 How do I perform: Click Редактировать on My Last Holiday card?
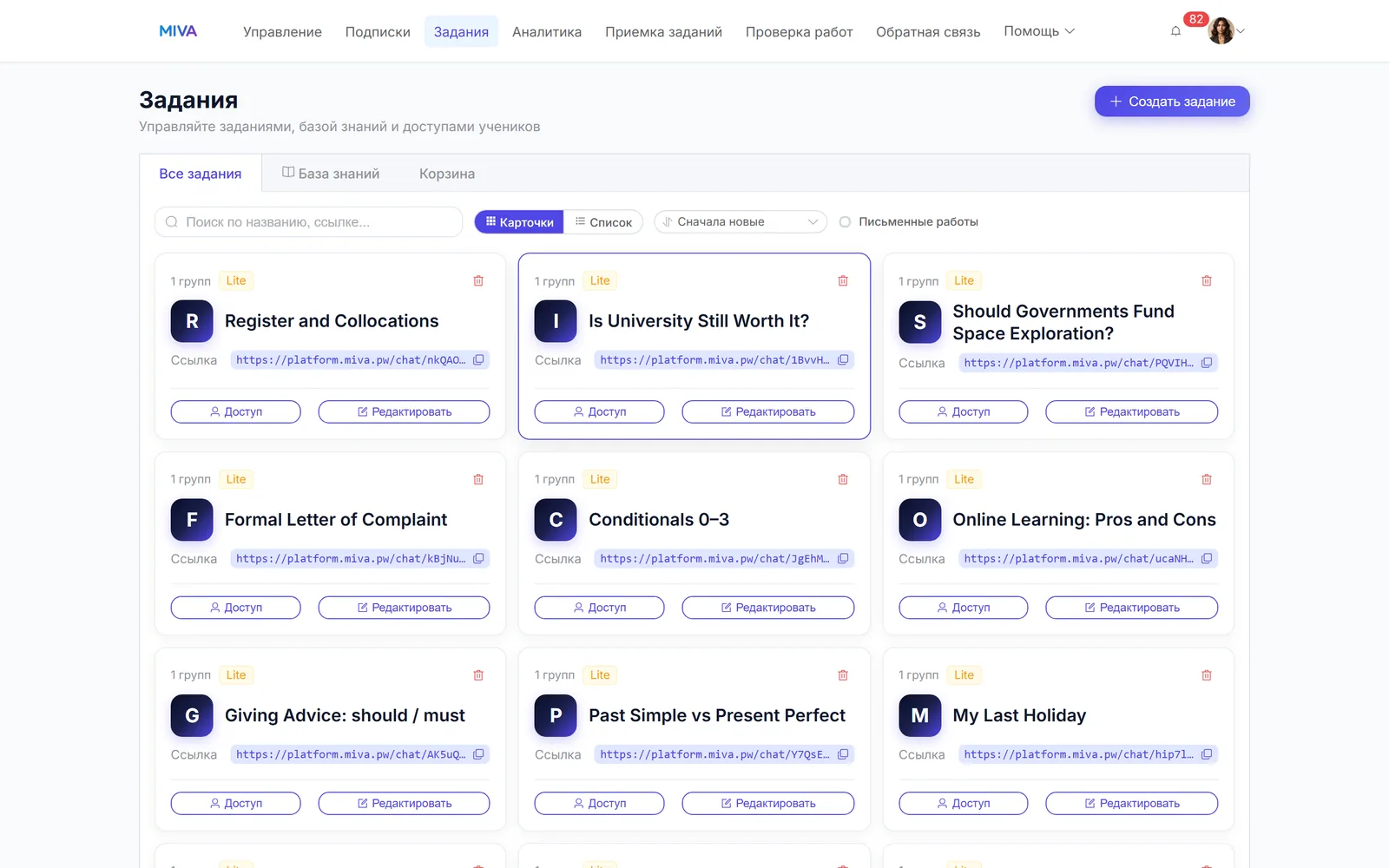(x=1132, y=804)
